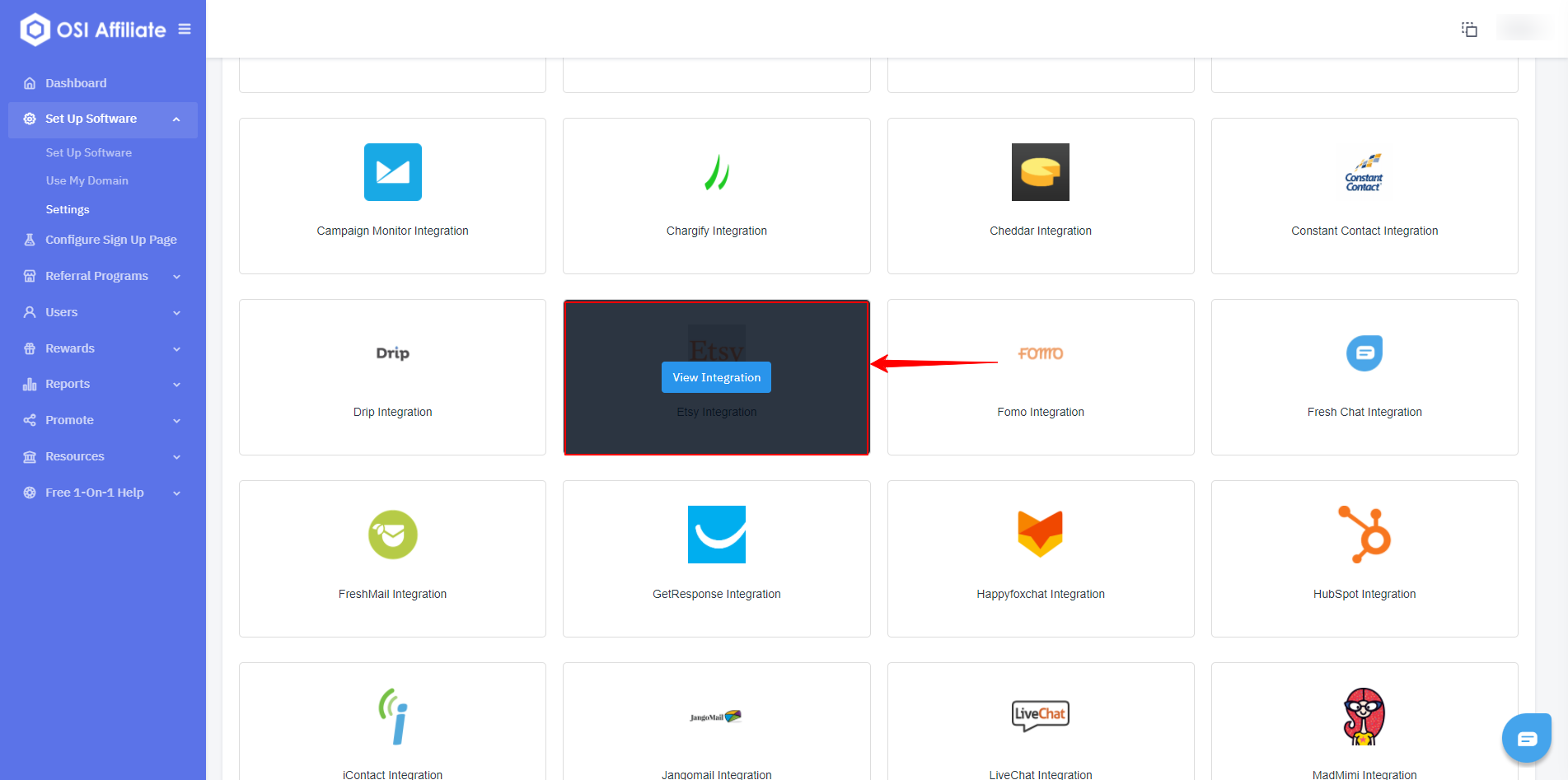The width and height of the screenshot is (1568, 780).
Task: Open the Chargify Integration label
Action: coord(717,231)
